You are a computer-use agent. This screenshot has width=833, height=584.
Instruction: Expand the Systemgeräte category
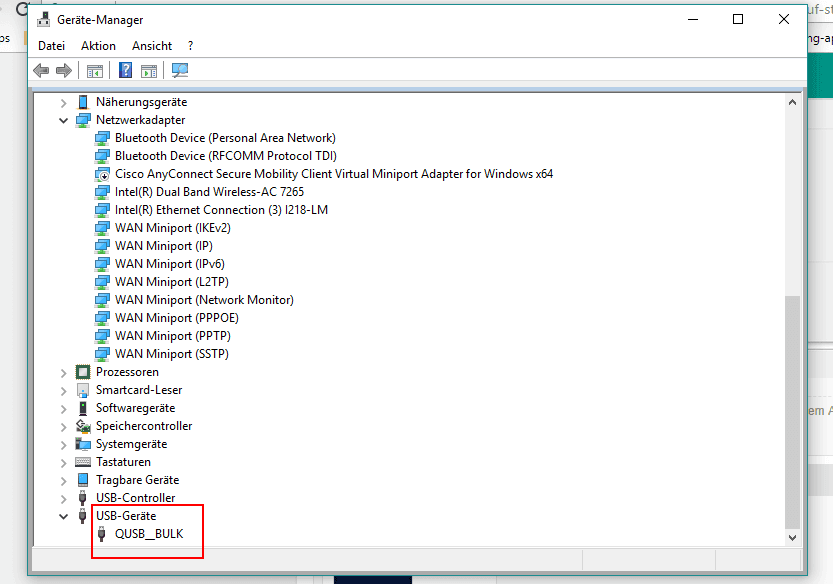pyautogui.click(x=64, y=445)
